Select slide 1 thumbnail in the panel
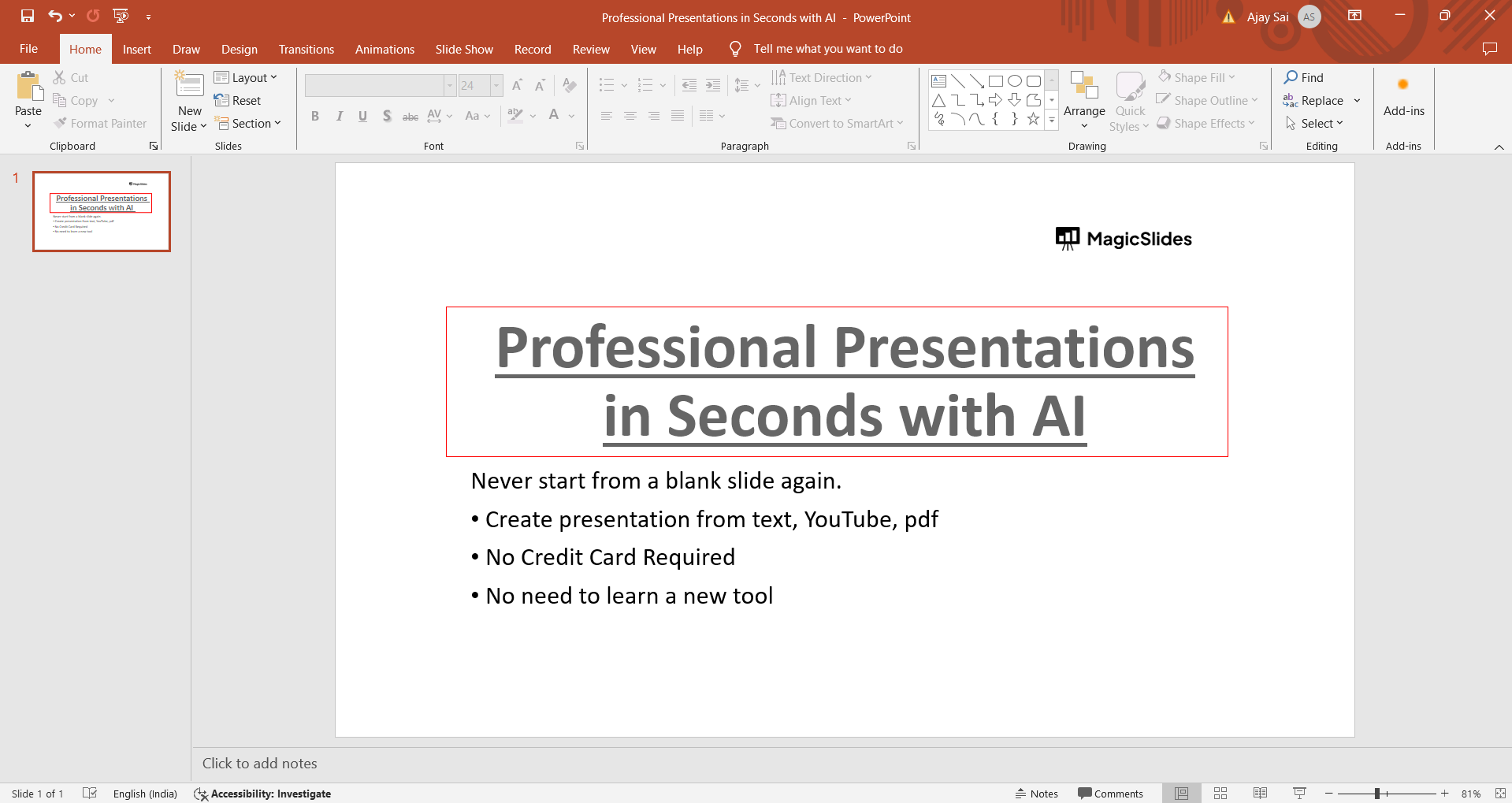The image size is (1512, 803). click(x=102, y=212)
